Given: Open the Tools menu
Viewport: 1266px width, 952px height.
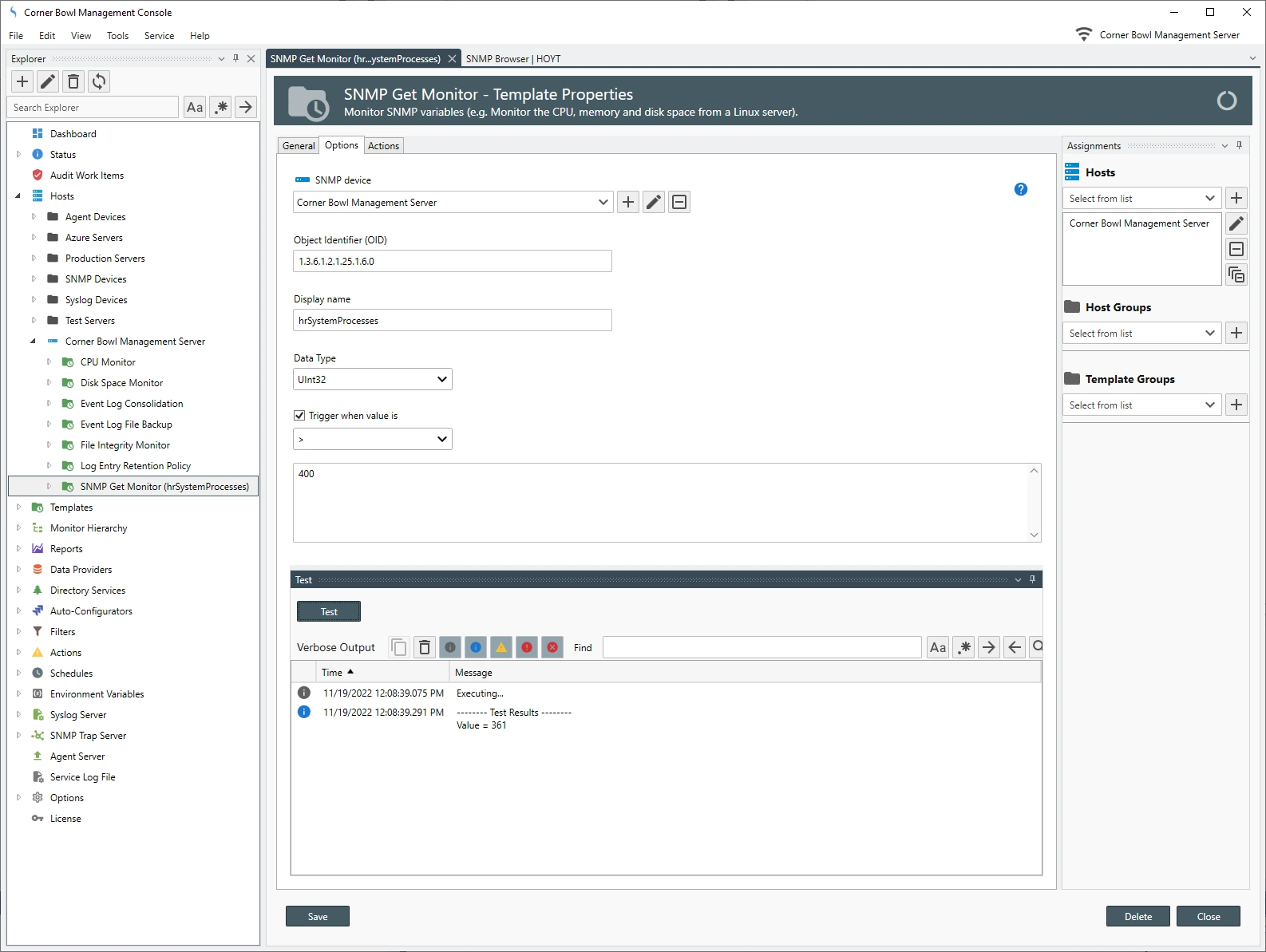Looking at the screenshot, I should (117, 36).
